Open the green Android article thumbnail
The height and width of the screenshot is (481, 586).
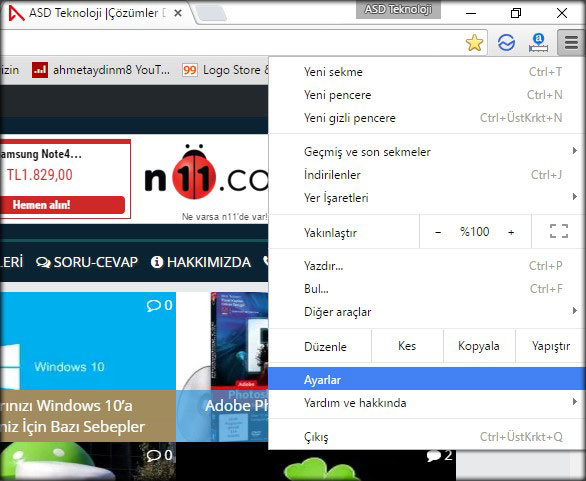[88, 461]
